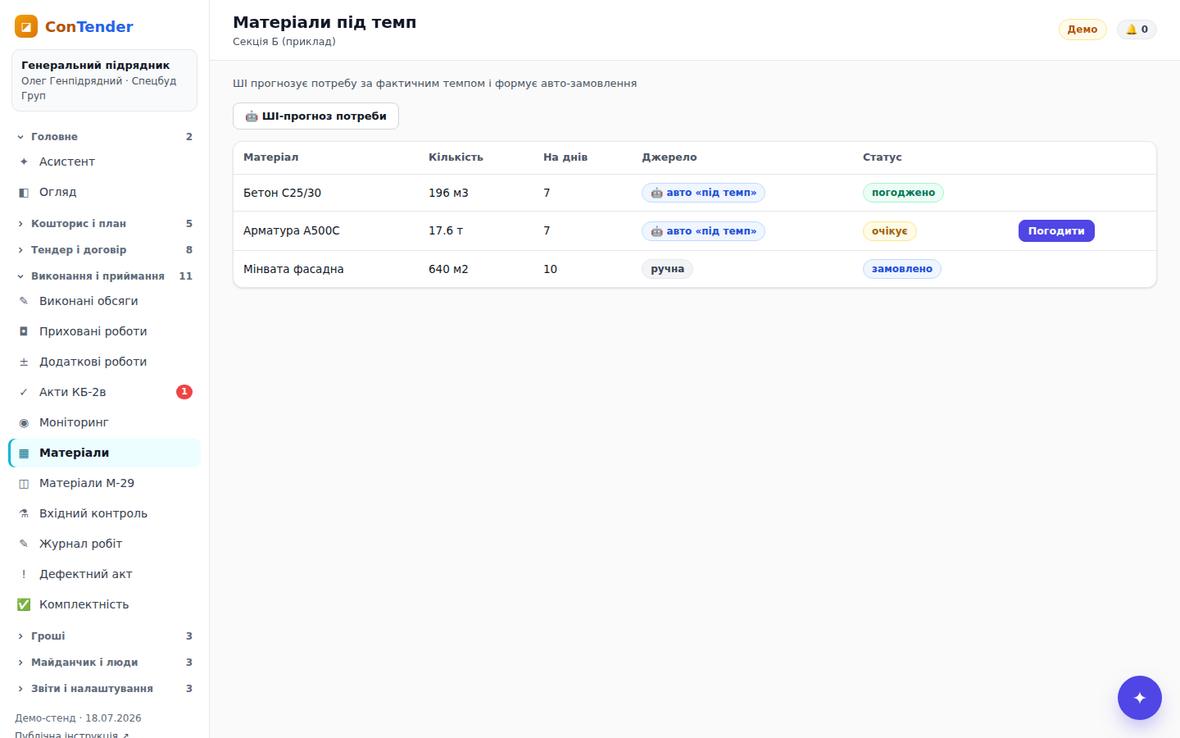The image size is (1180, 738).
Task: Click the red badge on Акти КБ-2в
Action: point(184,392)
